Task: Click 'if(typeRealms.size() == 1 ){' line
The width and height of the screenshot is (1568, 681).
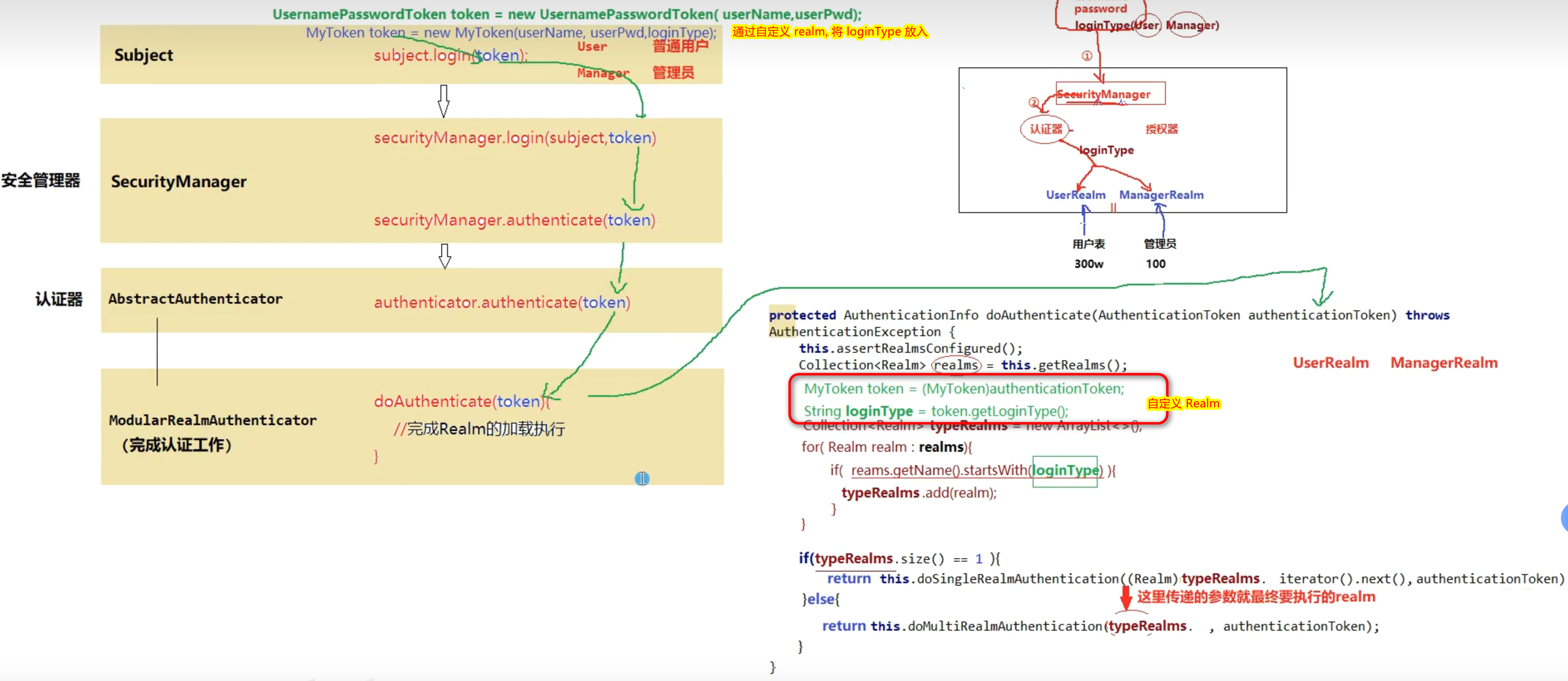Action: (x=899, y=559)
